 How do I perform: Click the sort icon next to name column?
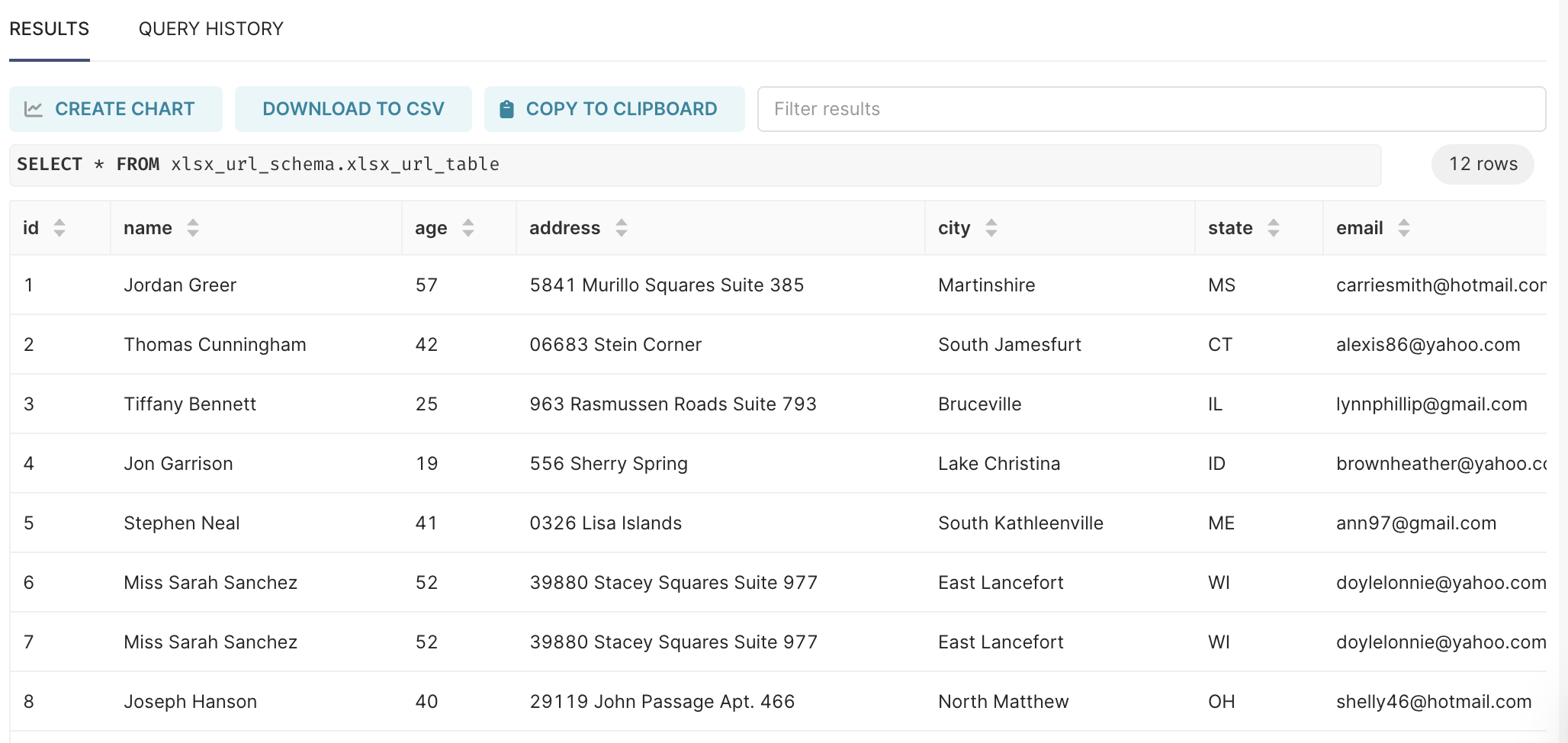coord(193,227)
